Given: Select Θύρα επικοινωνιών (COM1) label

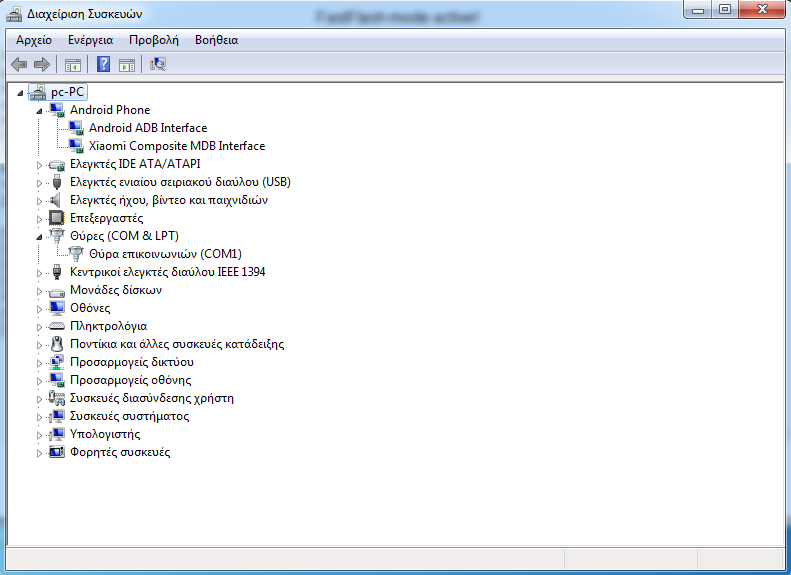Looking at the screenshot, I should click(x=165, y=254).
